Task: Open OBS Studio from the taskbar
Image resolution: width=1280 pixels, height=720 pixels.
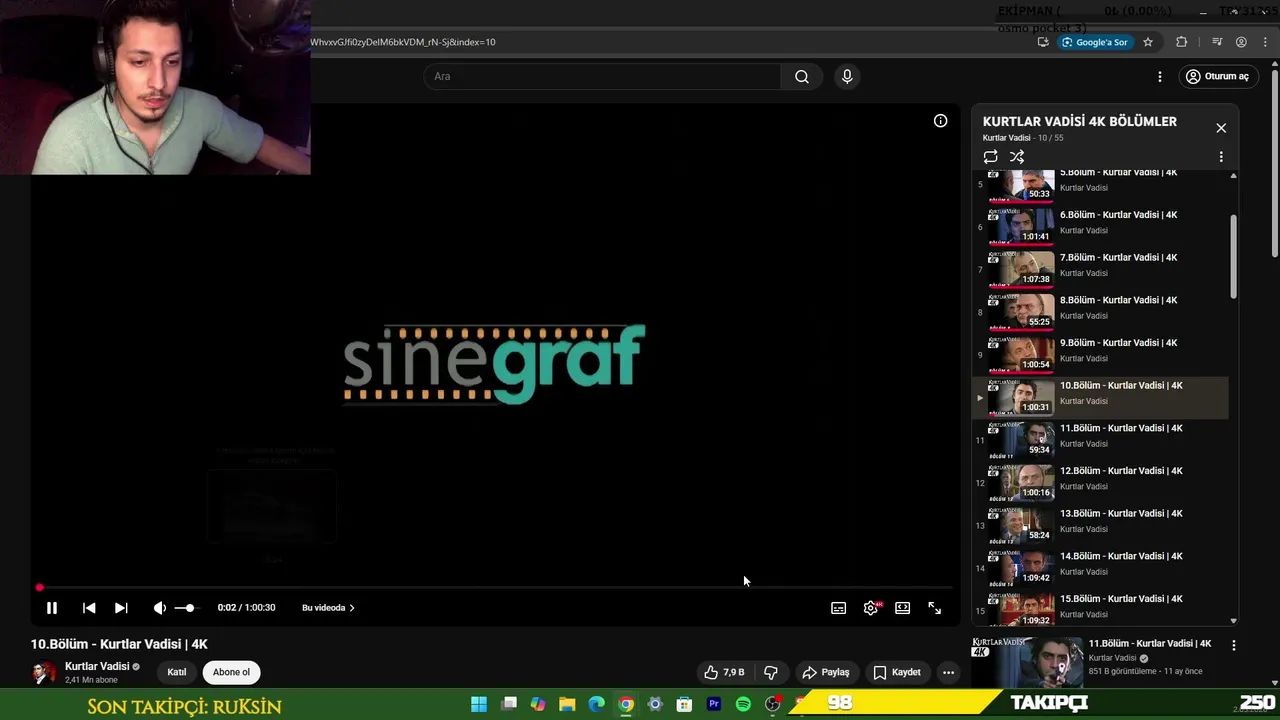Action: click(x=772, y=704)
